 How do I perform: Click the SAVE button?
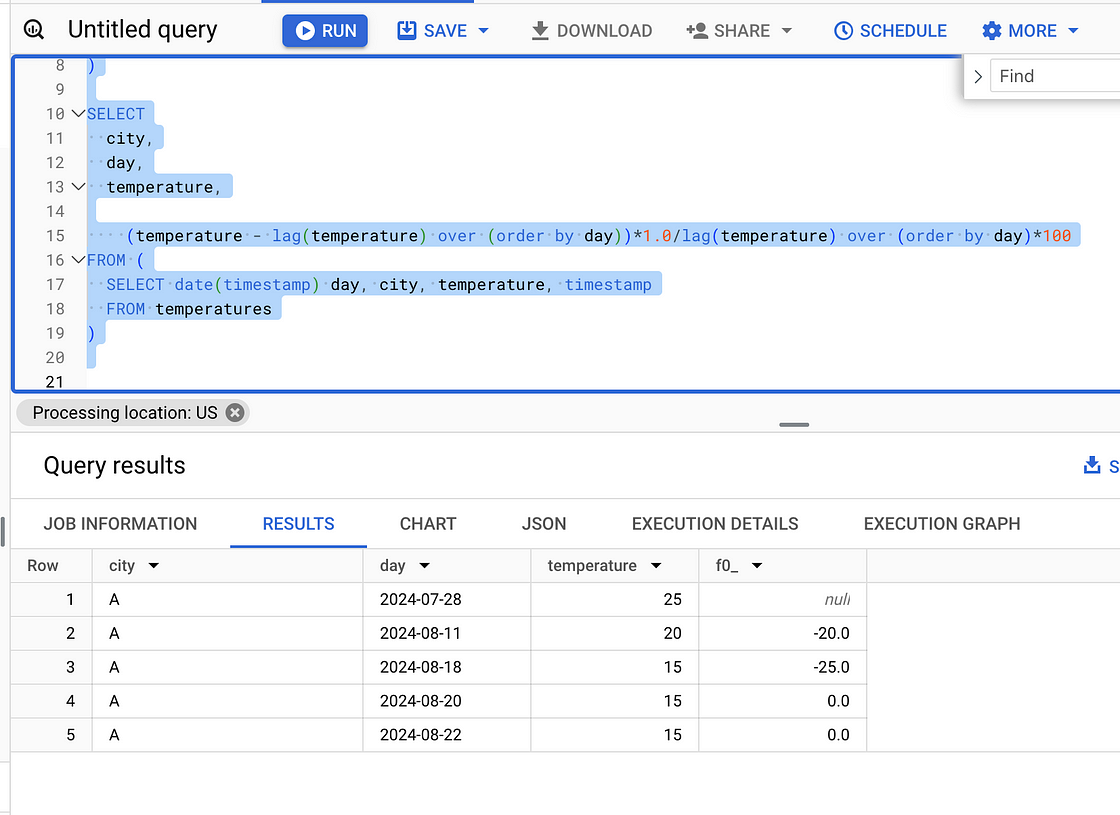pyautogui.click(x=432, y=31)
